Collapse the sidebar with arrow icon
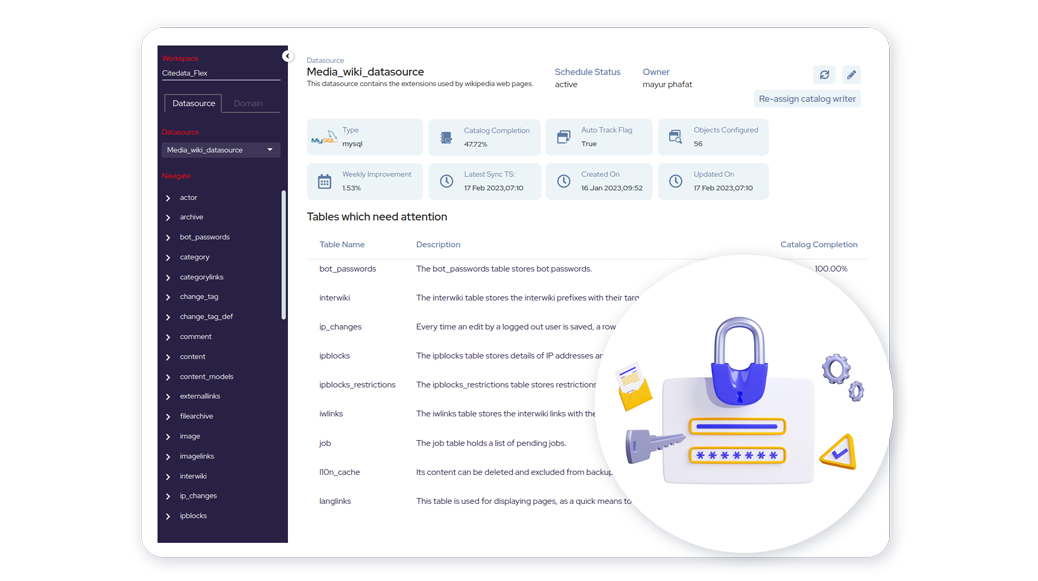The width and height of the screenshot is (1038, 581). pos(288,57)
